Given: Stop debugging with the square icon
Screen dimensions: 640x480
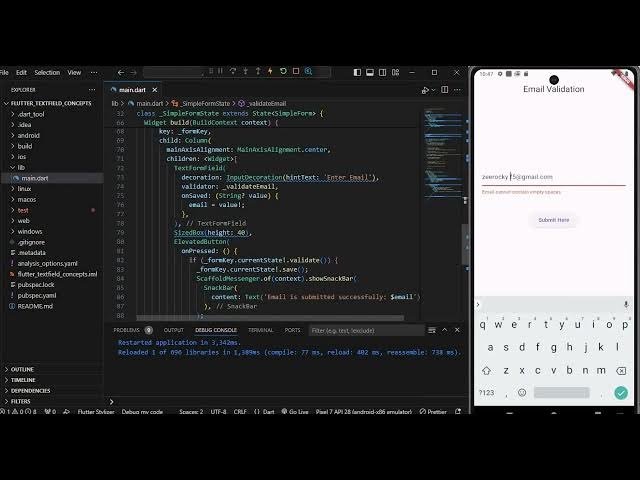Looking at the screenshot, I should coord(296,71).
